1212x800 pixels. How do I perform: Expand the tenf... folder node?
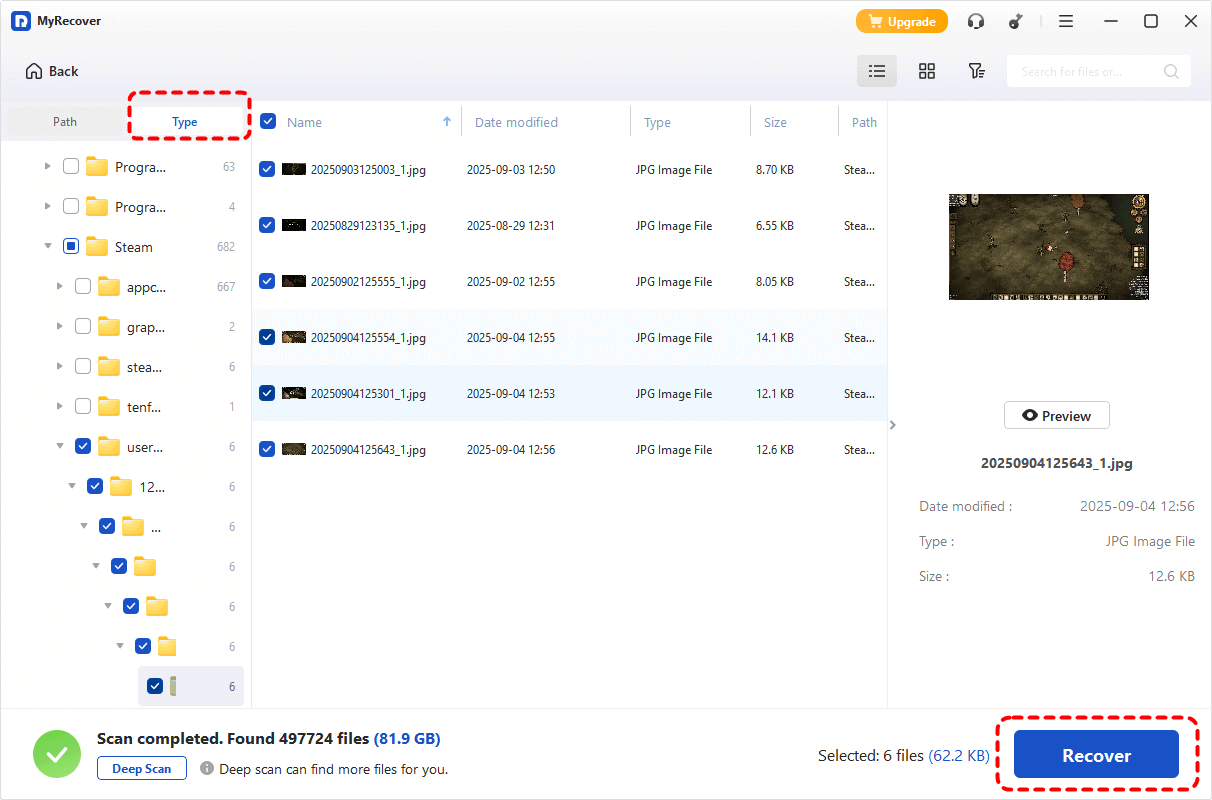pos(59,407)
